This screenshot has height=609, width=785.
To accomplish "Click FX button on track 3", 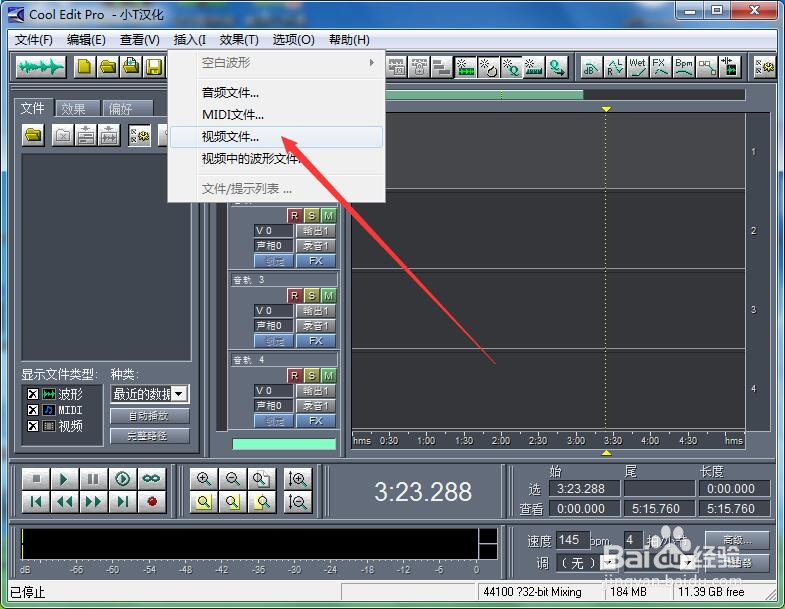I will [x=316, y=341].
